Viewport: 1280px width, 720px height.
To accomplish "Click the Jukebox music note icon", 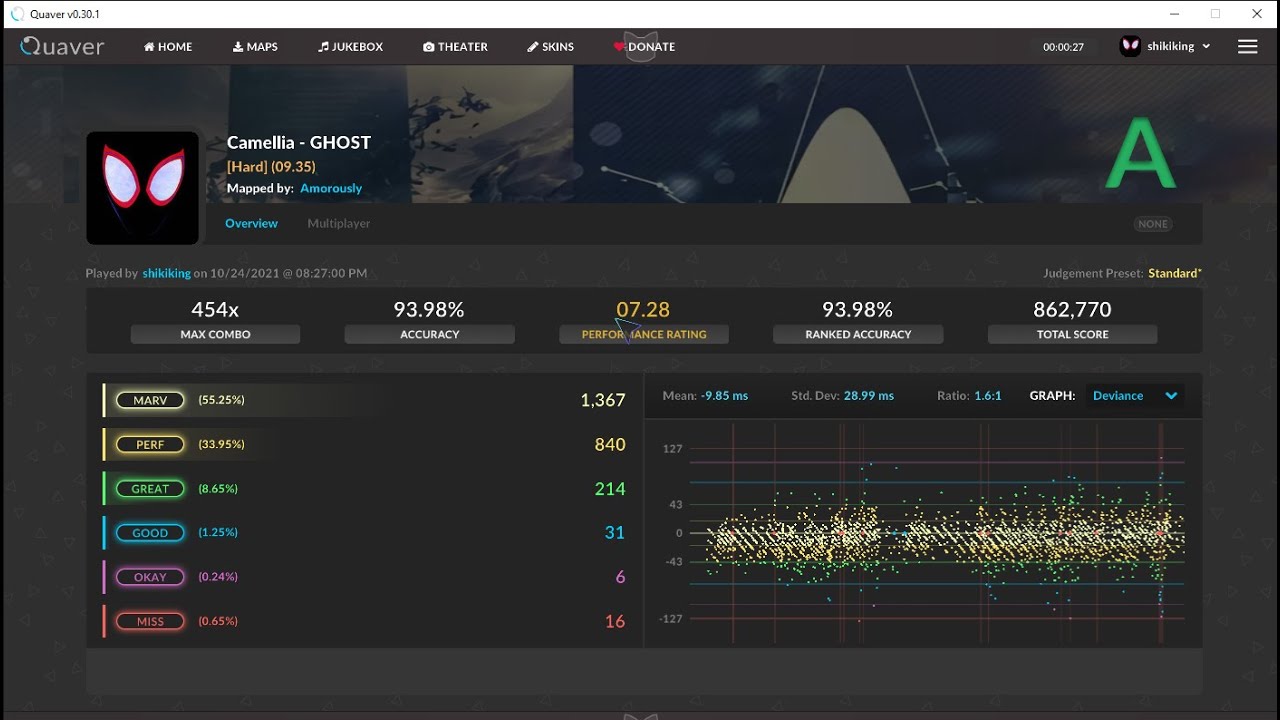I will point(323,47).
